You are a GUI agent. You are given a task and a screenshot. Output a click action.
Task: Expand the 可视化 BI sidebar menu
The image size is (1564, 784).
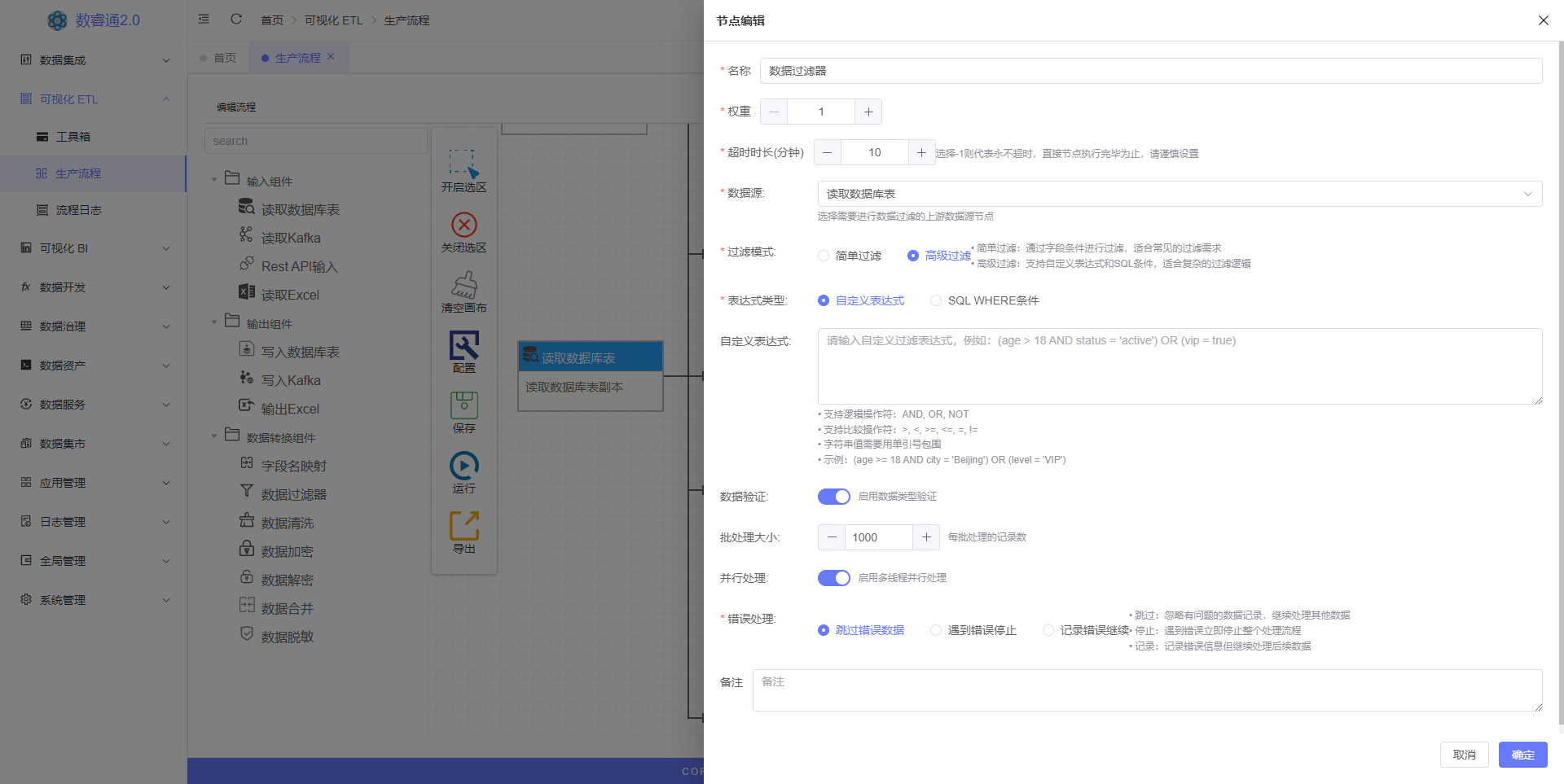(94, 248)
